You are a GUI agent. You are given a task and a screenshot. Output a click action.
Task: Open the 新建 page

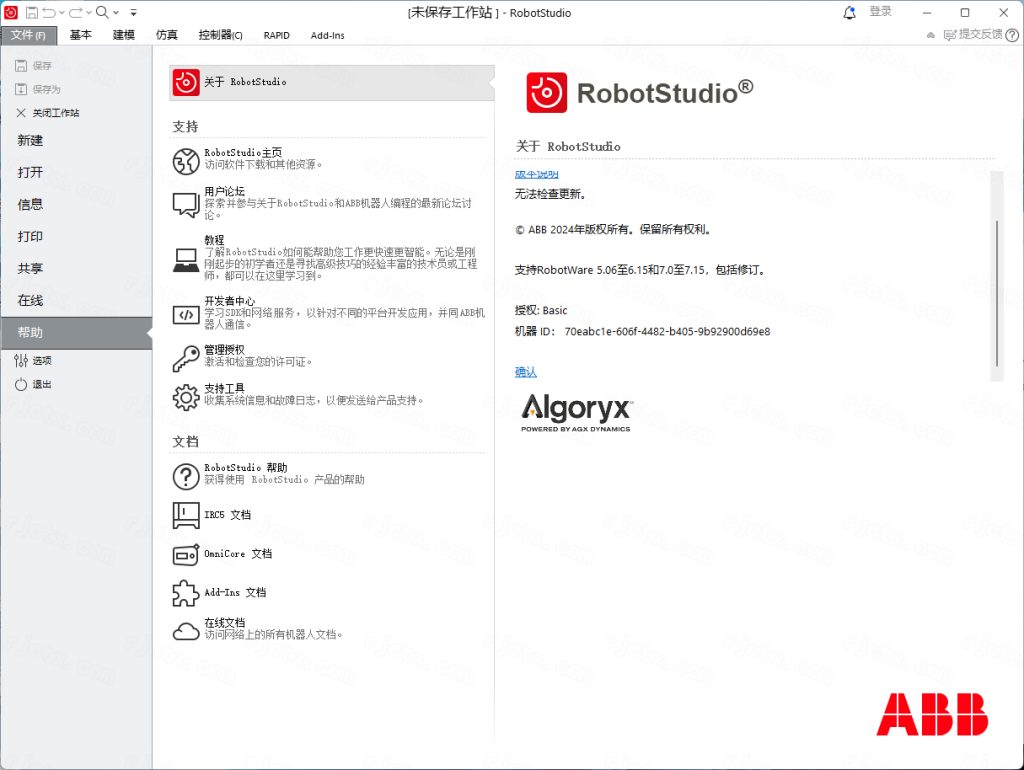click(x=30, y=140)
